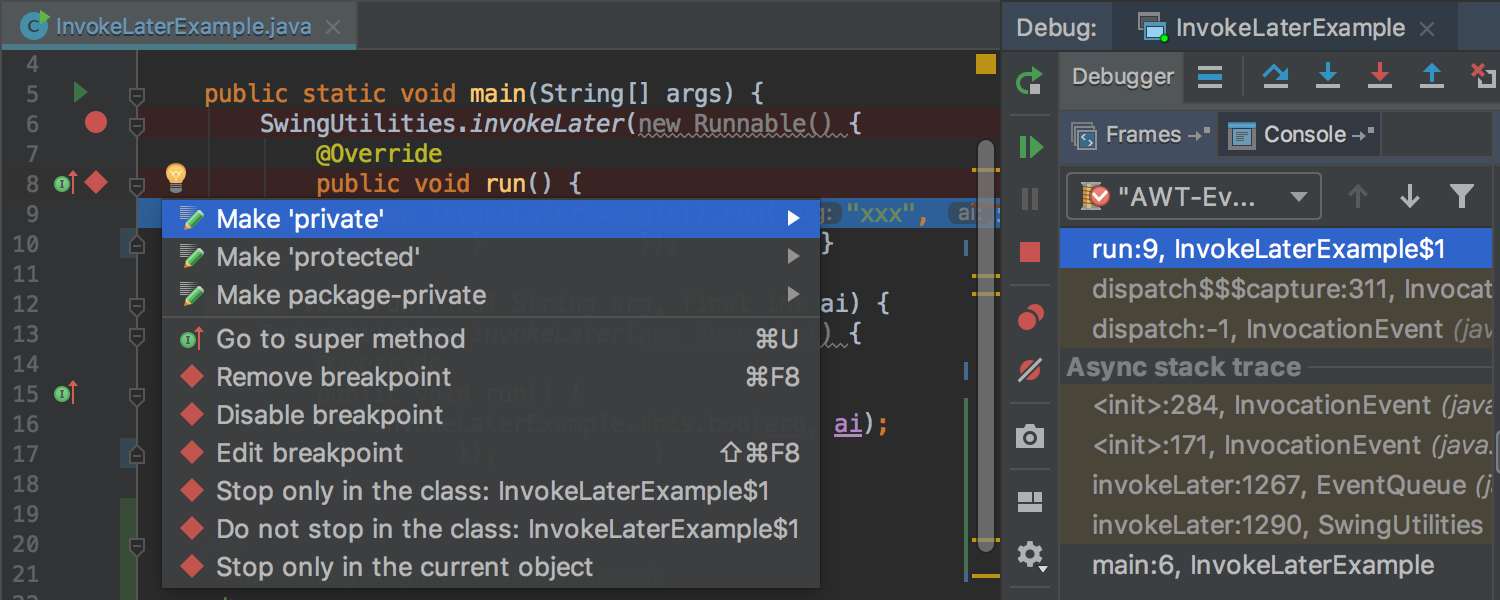This screenshot has height=600, width=1500.
Task: Step Out of the current method
Action: [x=1432, y=77]
